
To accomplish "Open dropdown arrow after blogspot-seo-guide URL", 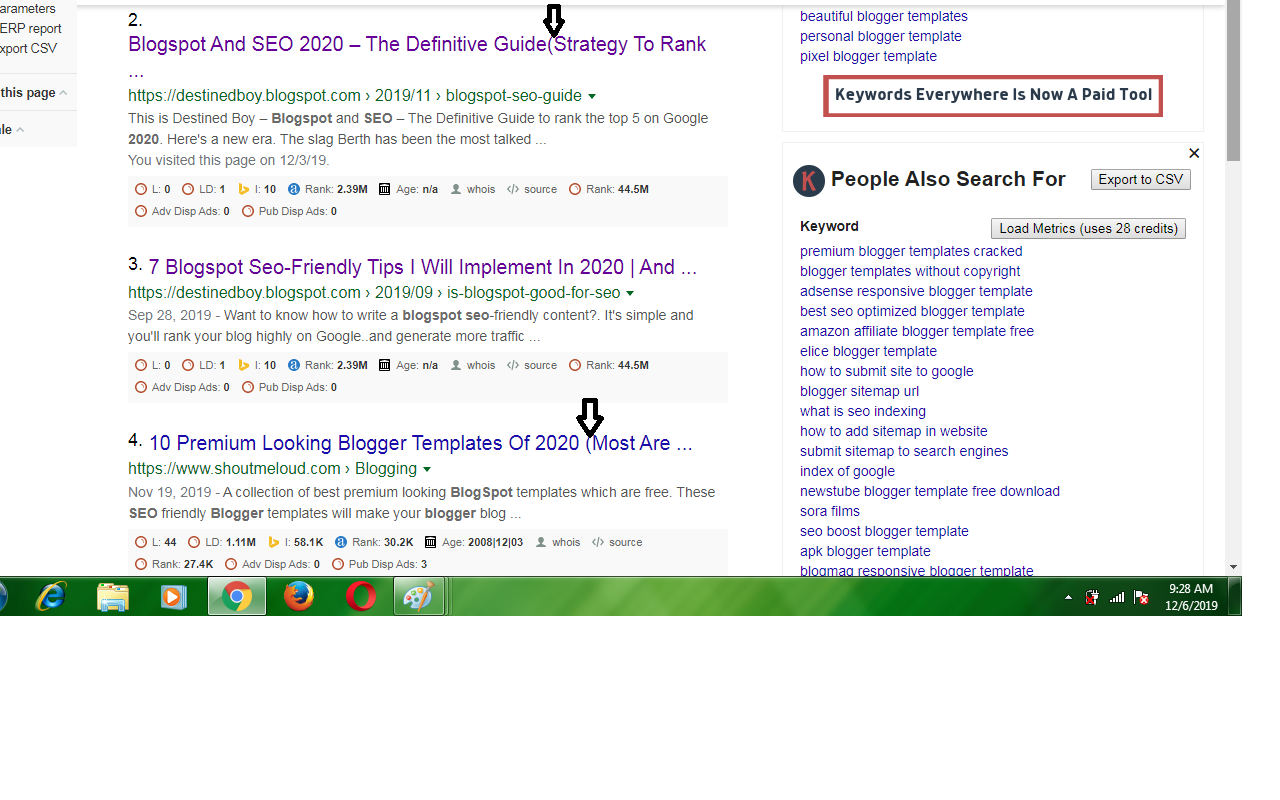I will [x=592, y=97].
